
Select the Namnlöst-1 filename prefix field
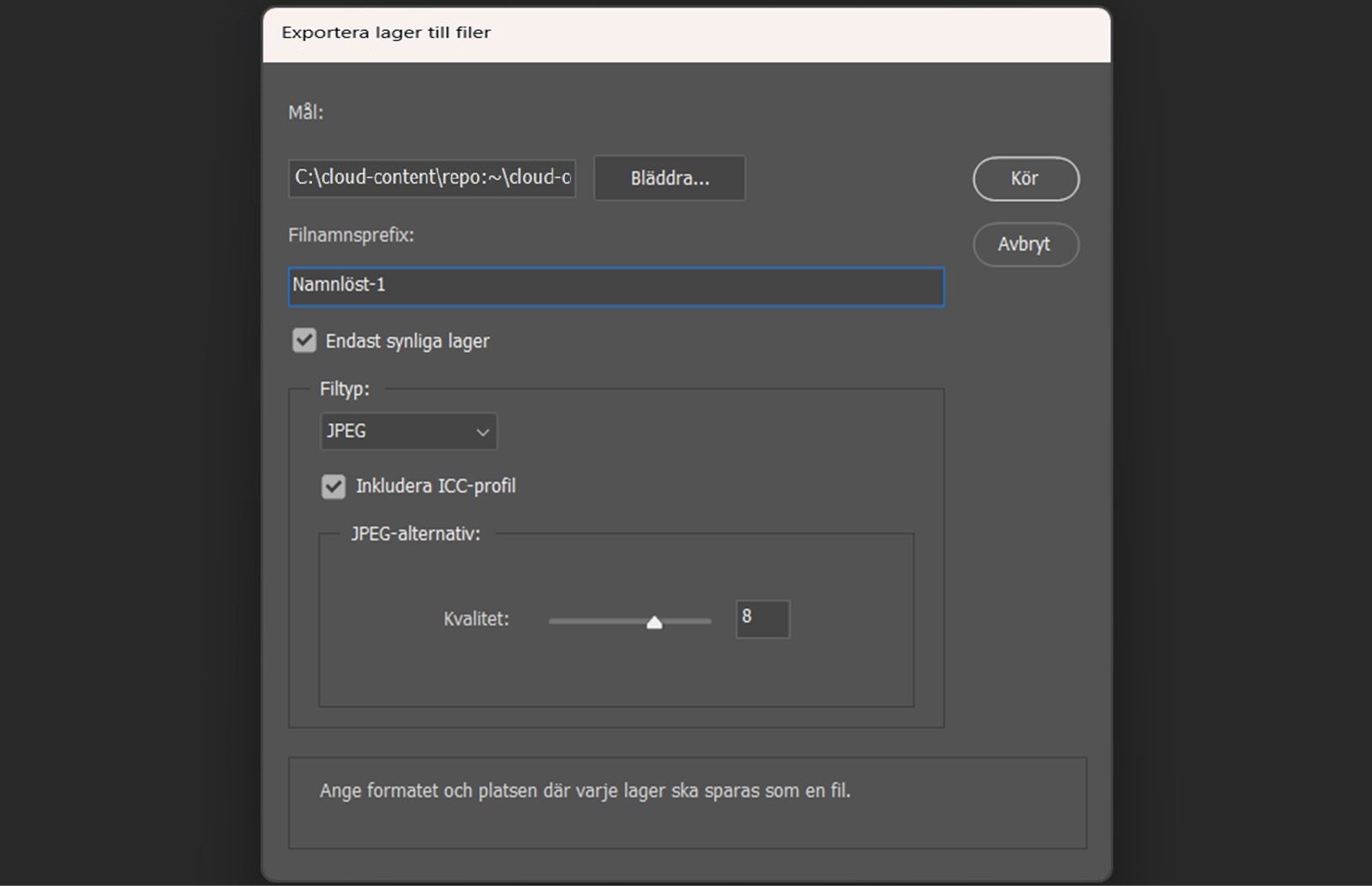coord(616,287)
